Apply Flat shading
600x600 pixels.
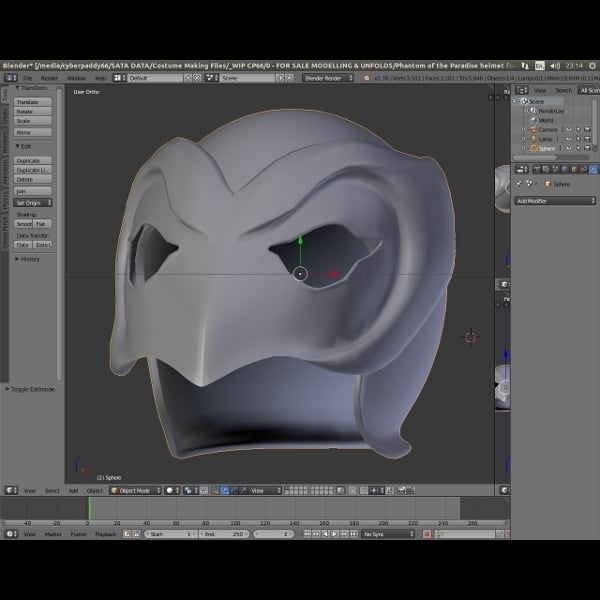[42, 224]
